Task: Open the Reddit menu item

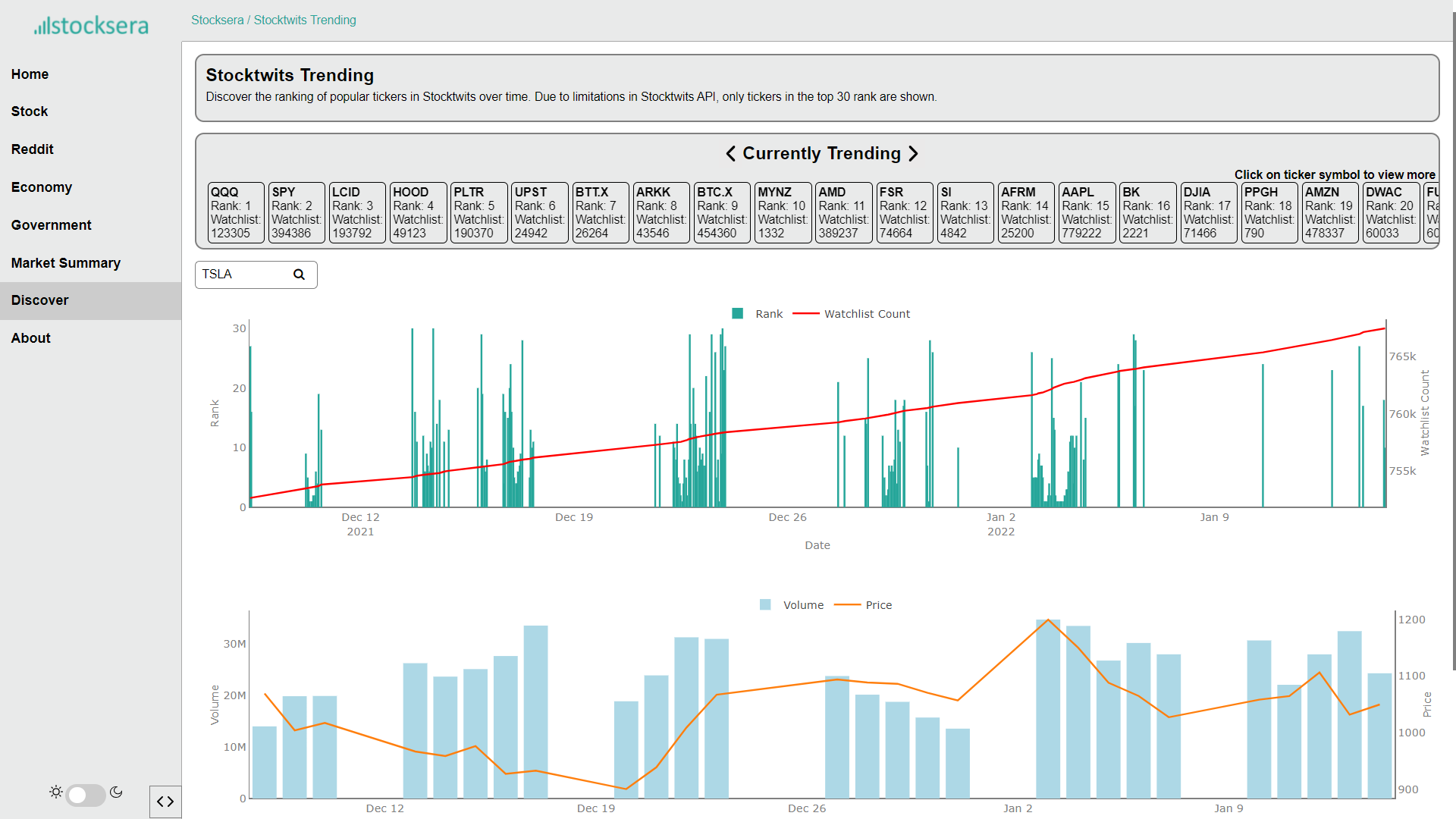Action: 33,149
